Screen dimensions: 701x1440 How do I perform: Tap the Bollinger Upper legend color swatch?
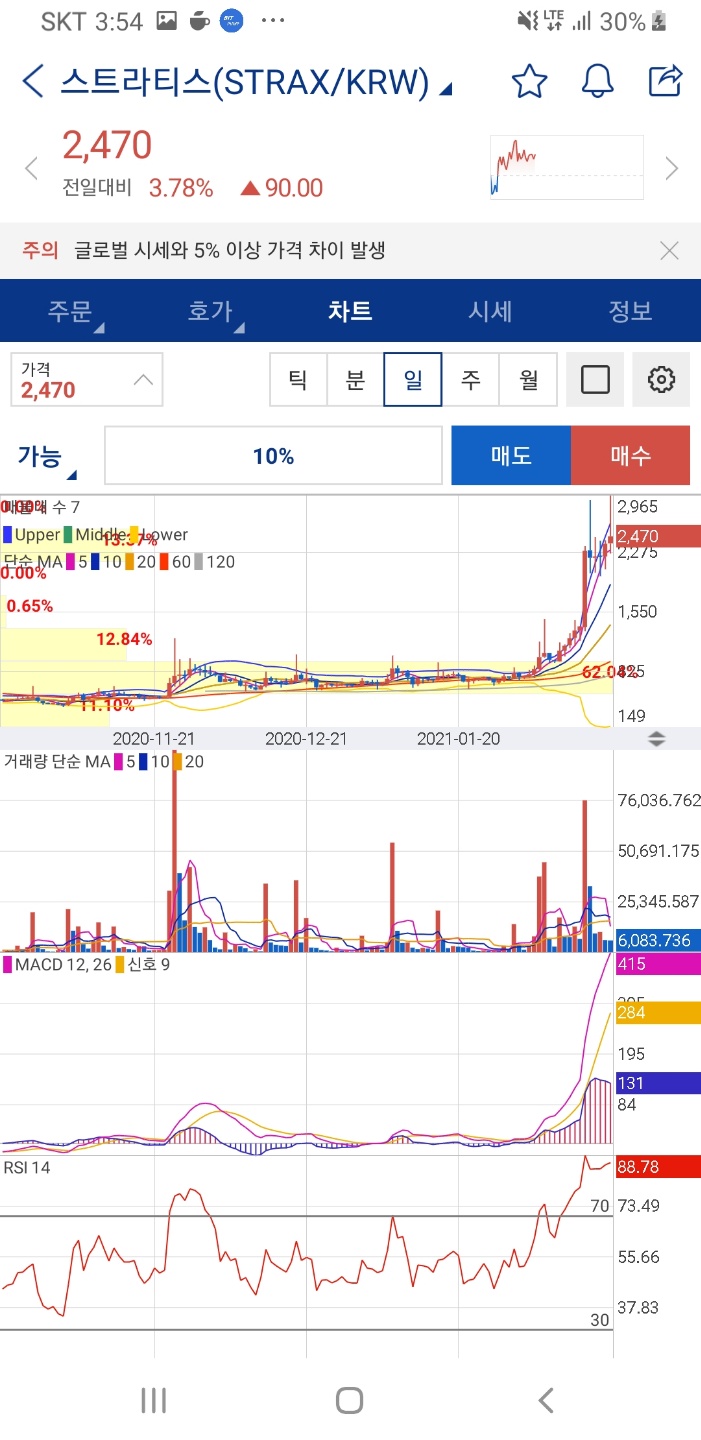pyautogui.click(x=8, y=535)
